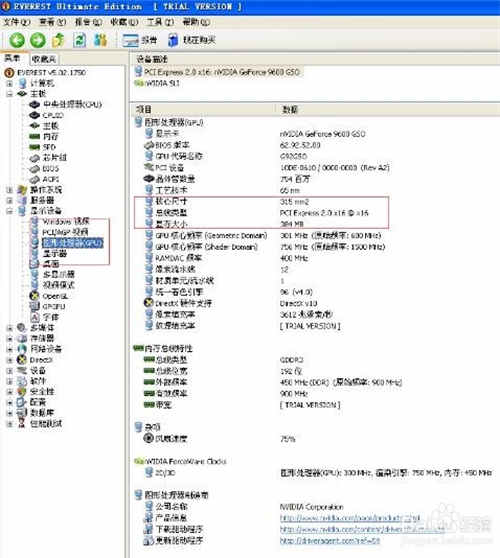The height and width of the screenshot is (558, 500).
Task: Select 芯片组 item in tree
Action: pyautogui.click(x=54, y=158)
